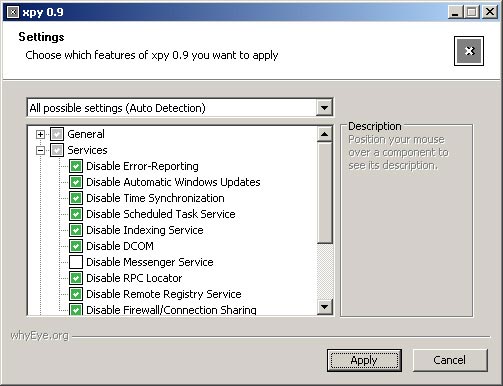The height and width of the screenshot is (386, 503).
Task: Toggle the General group checkbox
Action: 57,134
